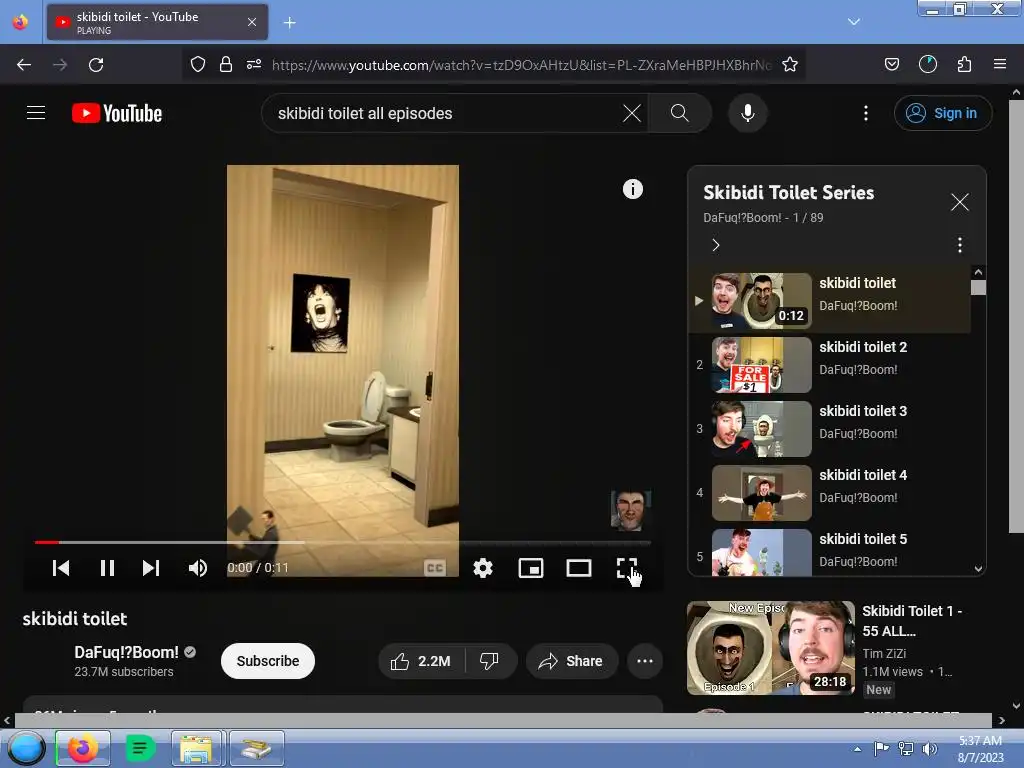
Task: Open more actions ellipsis under video
Action: (645, 661)
